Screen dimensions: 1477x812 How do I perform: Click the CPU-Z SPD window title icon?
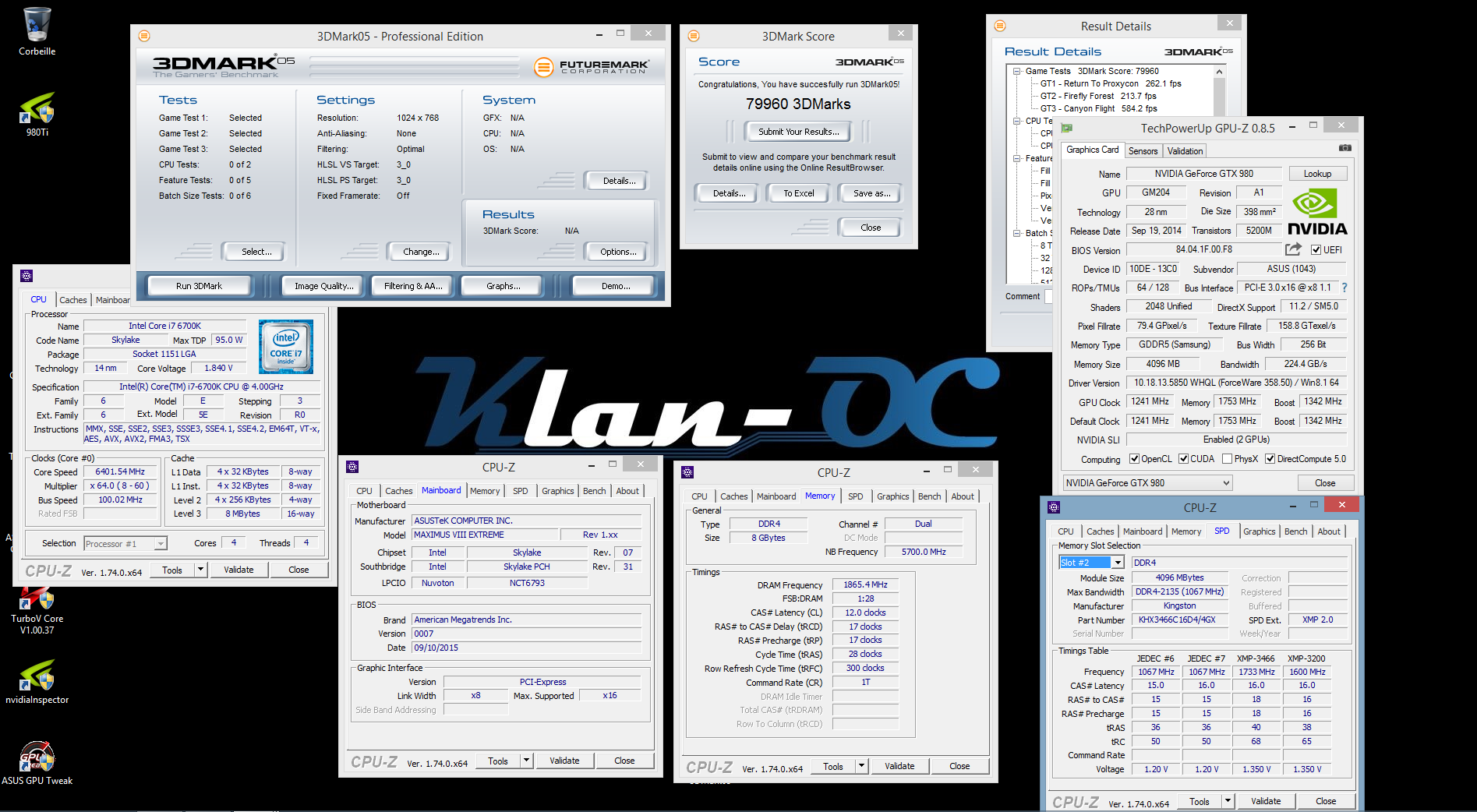[x=1054, y=507]
